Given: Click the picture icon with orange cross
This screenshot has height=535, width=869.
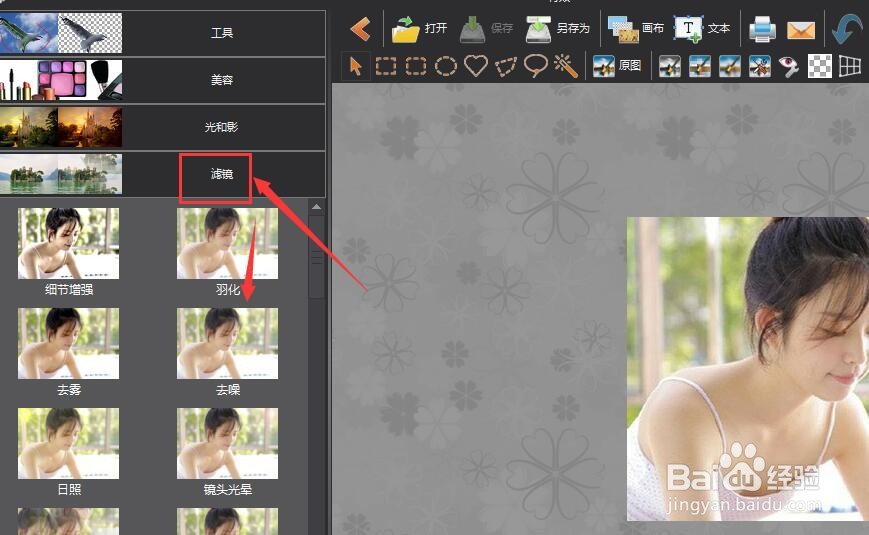Looking at the screenshot, I should pyautogui.click(x=759, y=67).
